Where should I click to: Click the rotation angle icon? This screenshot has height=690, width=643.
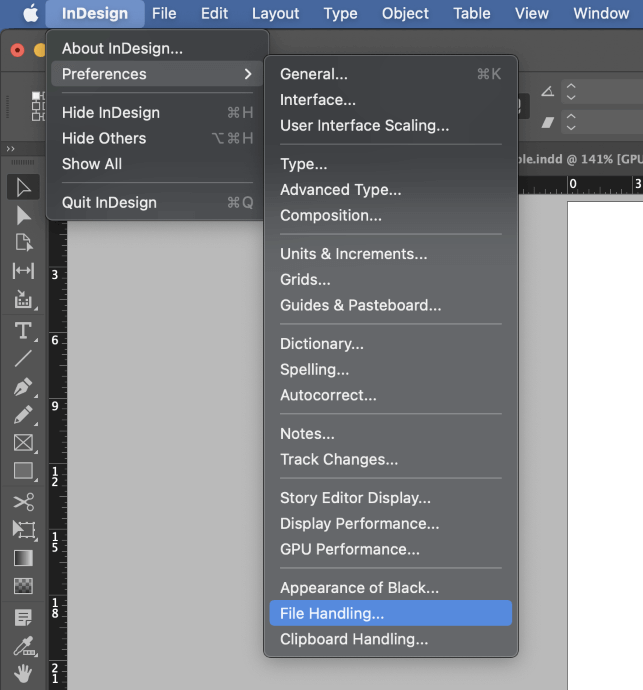[547, 91]
